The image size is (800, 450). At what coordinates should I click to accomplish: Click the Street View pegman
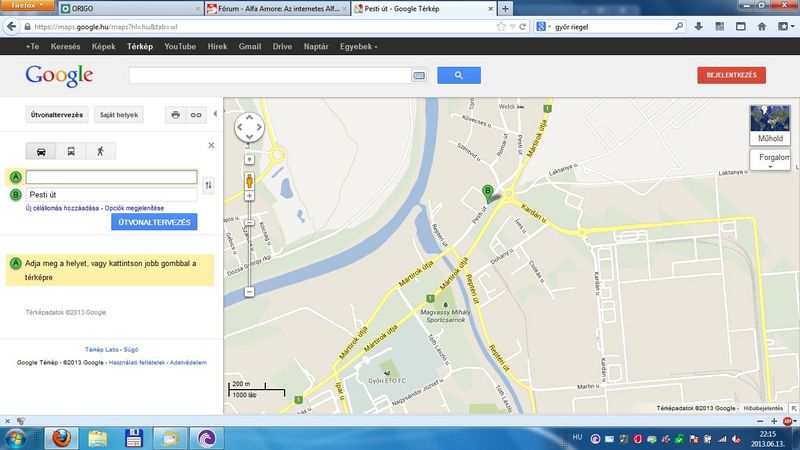(249, 181)
